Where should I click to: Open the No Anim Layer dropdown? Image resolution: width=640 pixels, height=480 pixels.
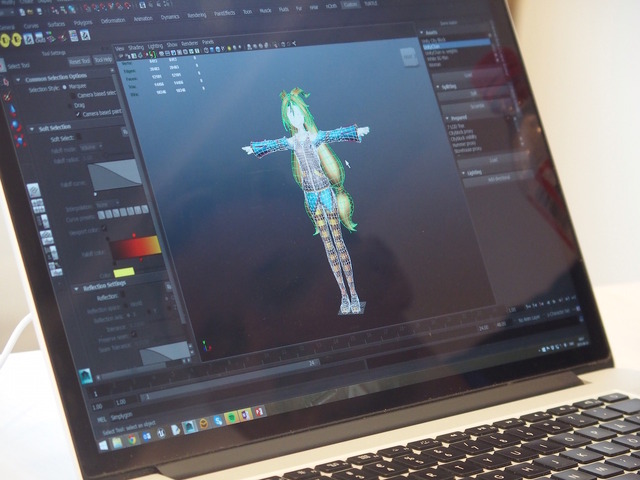click(529, 319)
